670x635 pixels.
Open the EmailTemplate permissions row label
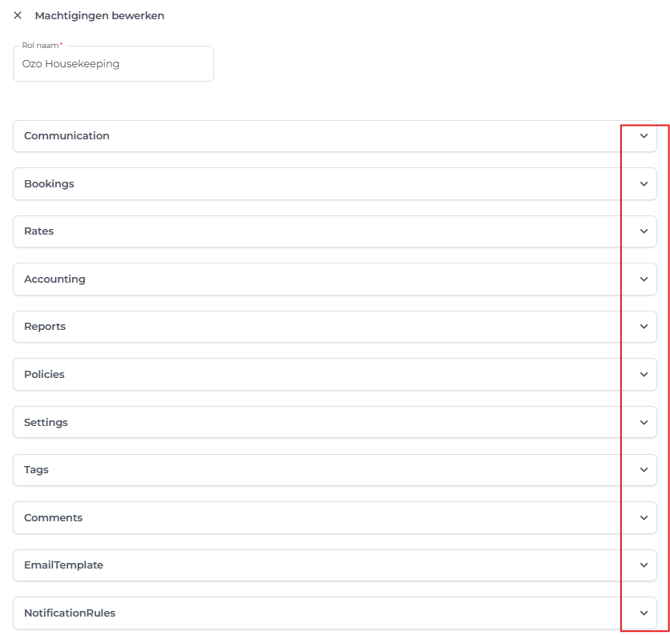pos(64,565)
